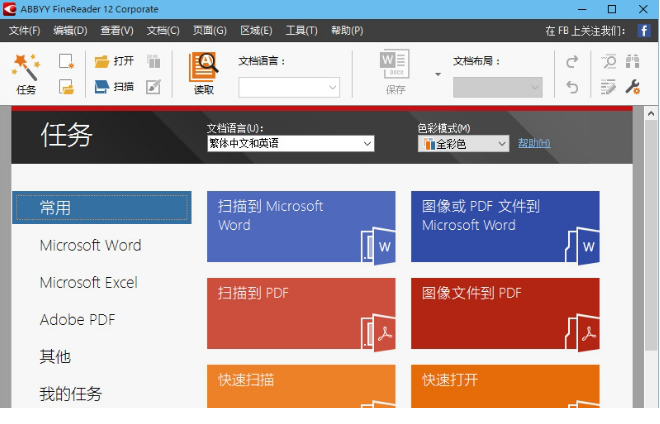The height and width of the screenshot is (424, 660).
Task: Click the binoculars find icon
Action: click(x=632, y=61)
